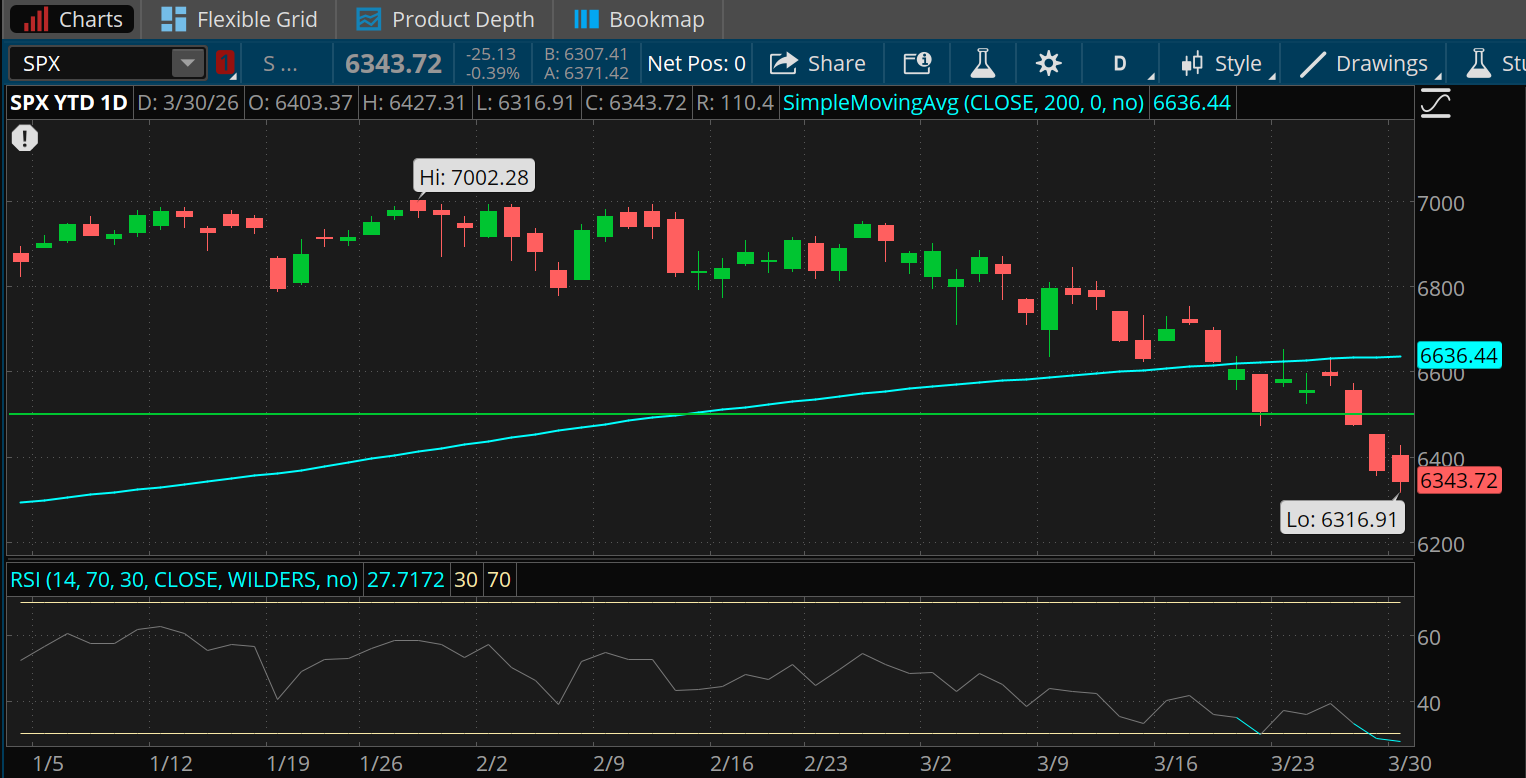Click the 6343.72 price label on the axis
Viewport: 1526px width, 778px height.
tap(1459, 481)
